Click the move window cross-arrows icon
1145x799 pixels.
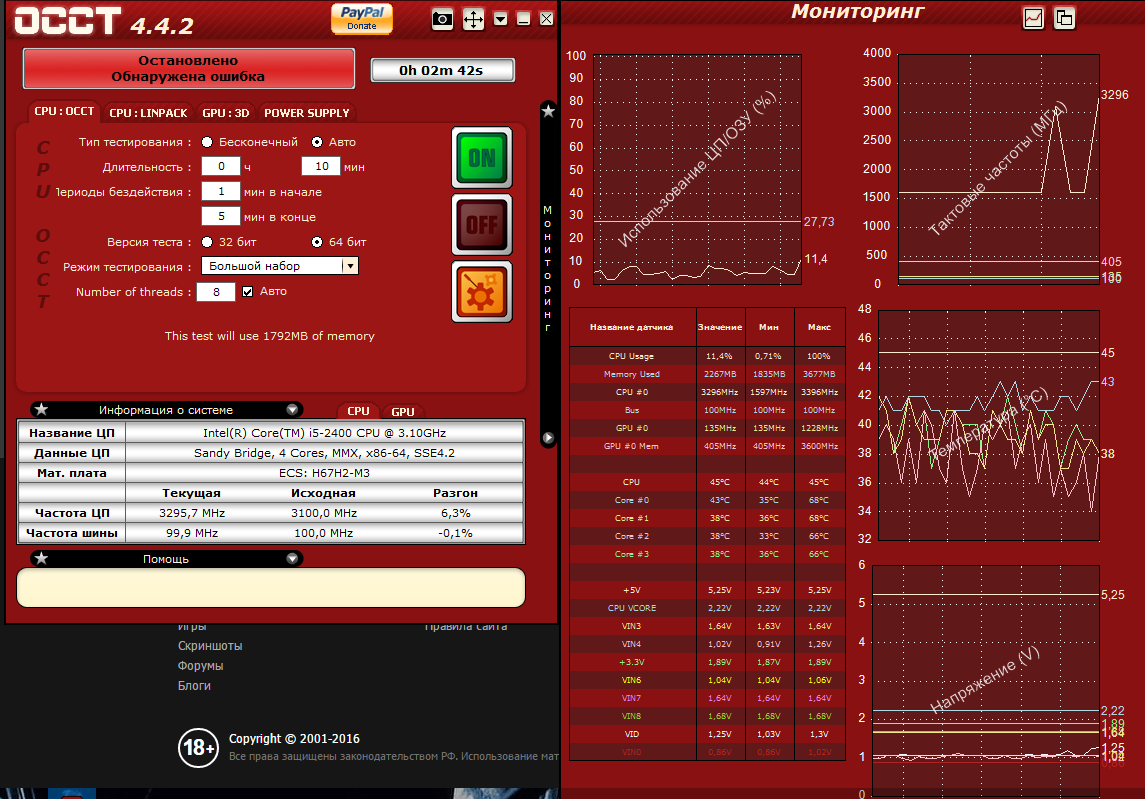[473, 19]
